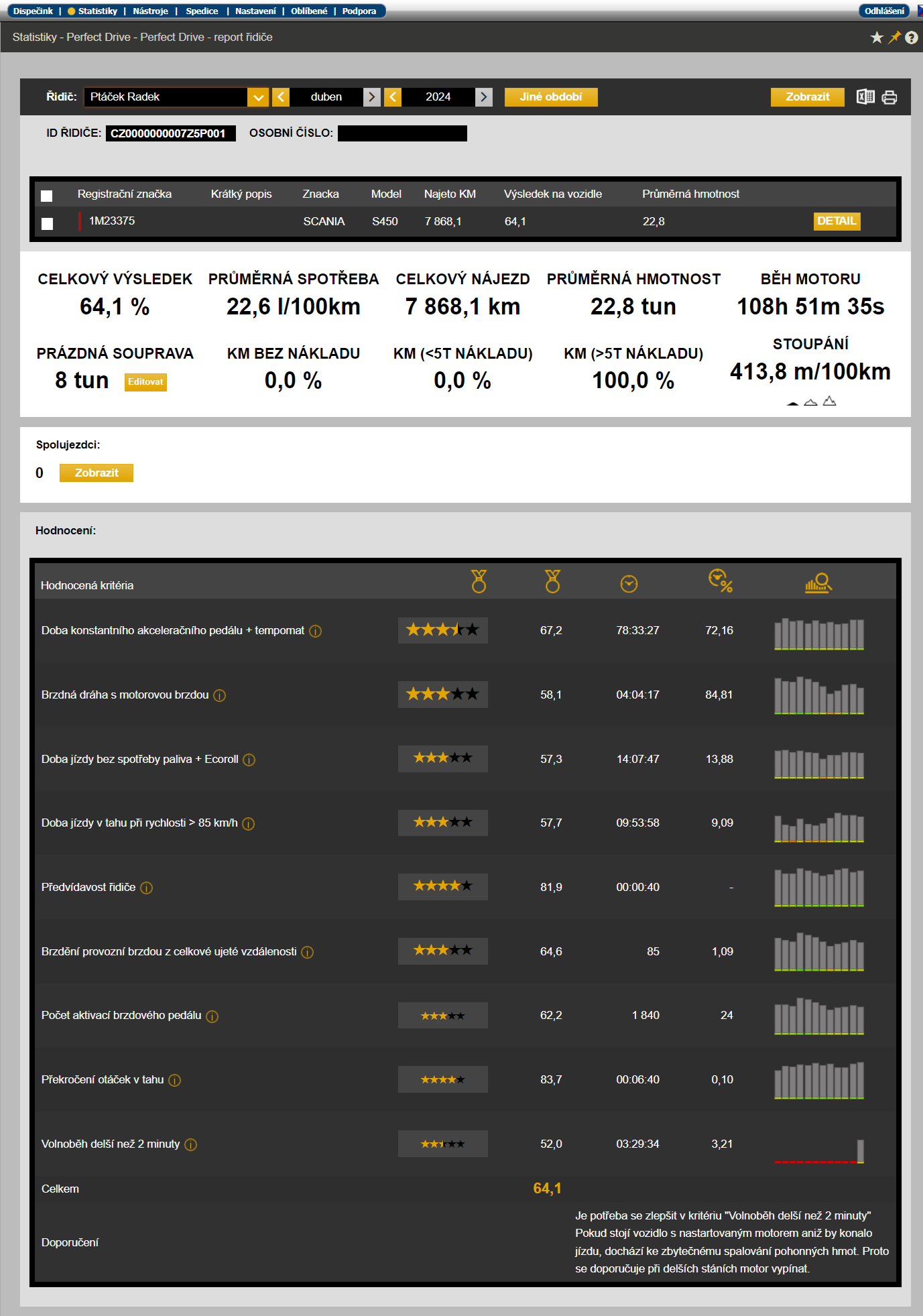This screenshot has height=1316, width=923.
Task: Click the Jiné období button
Action: pos(550,97)
